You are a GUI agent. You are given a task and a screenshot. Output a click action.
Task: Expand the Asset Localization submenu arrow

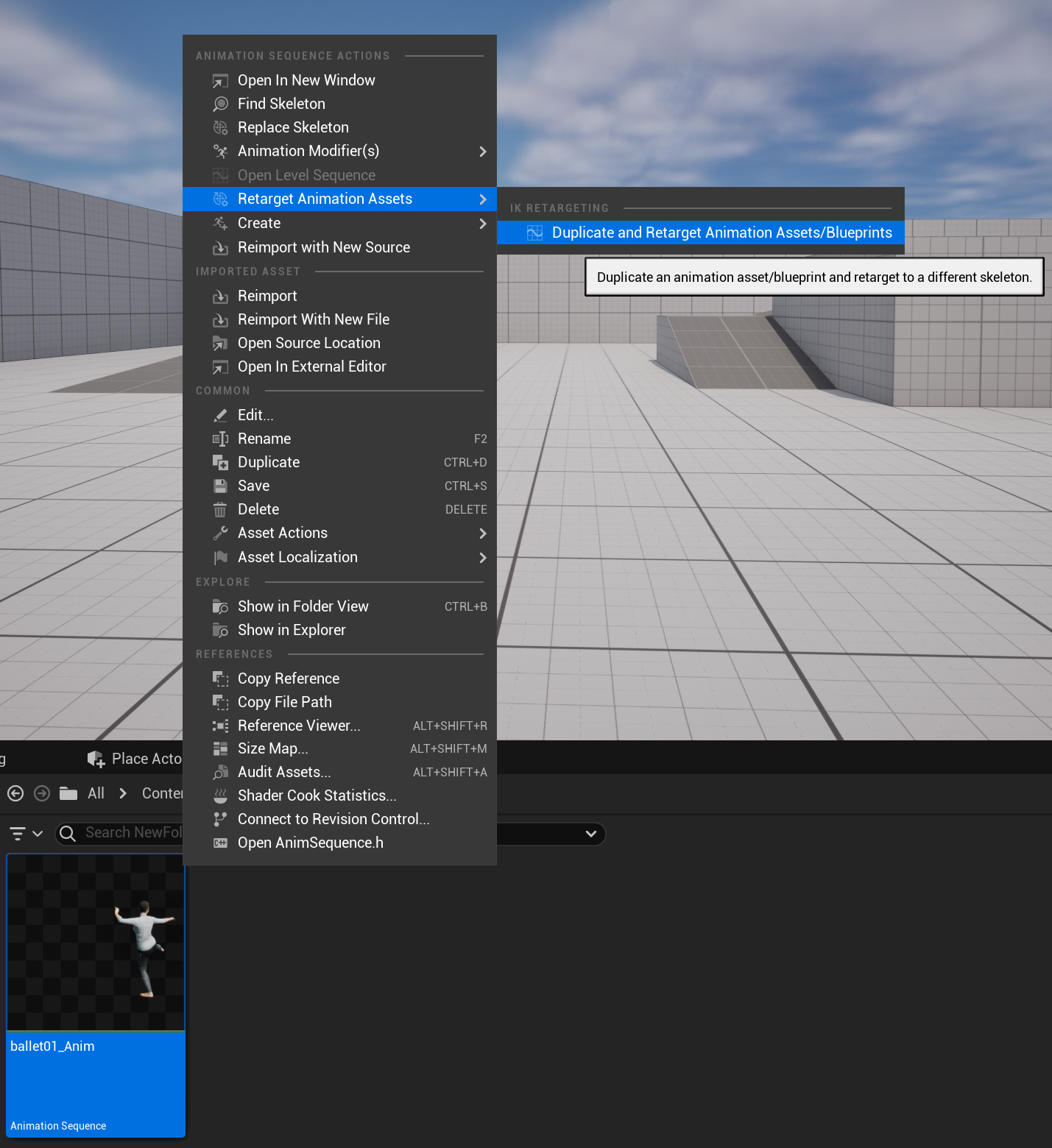click(482, 558)
